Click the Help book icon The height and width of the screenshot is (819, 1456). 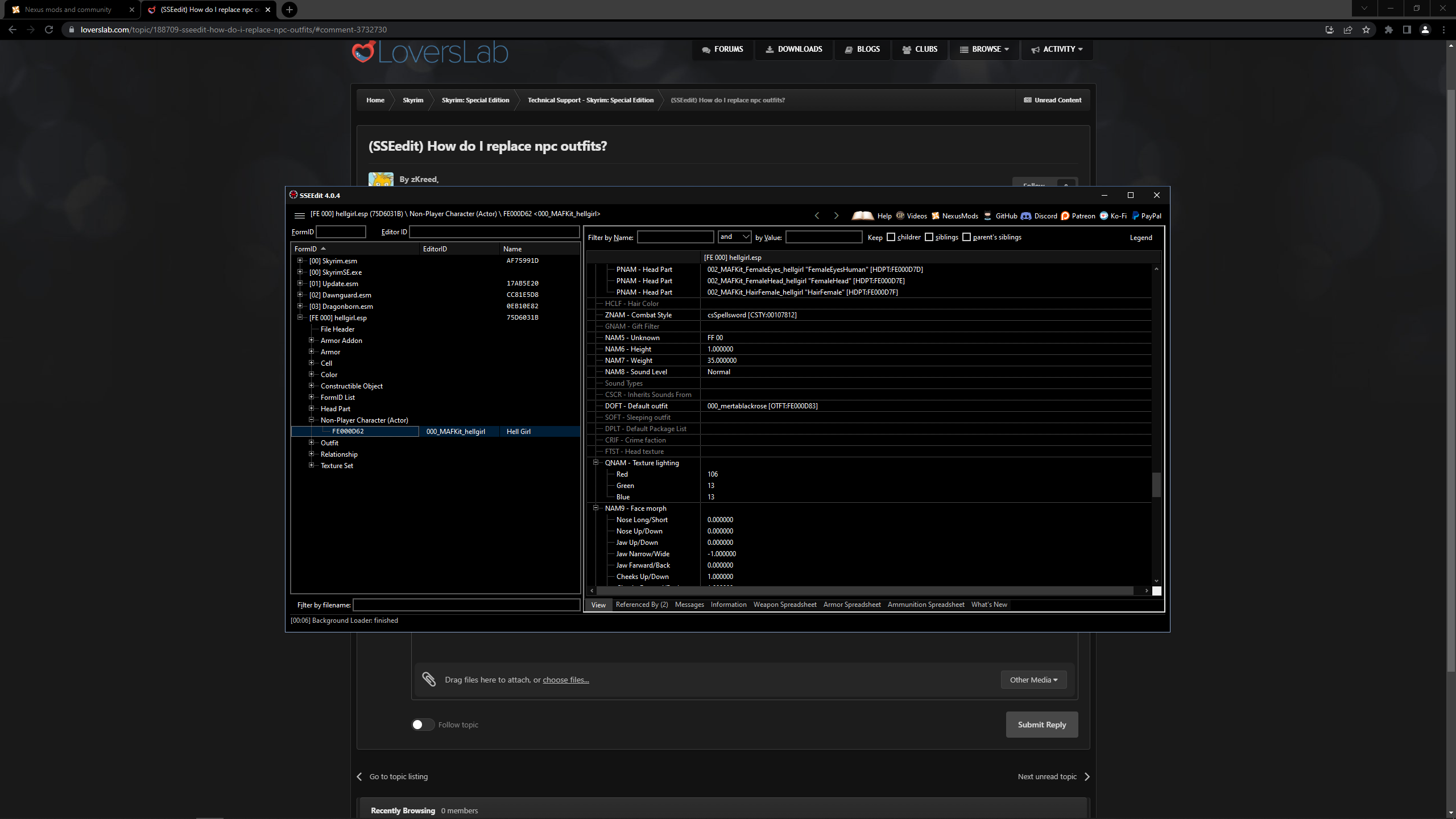click(x=862, y=216)
